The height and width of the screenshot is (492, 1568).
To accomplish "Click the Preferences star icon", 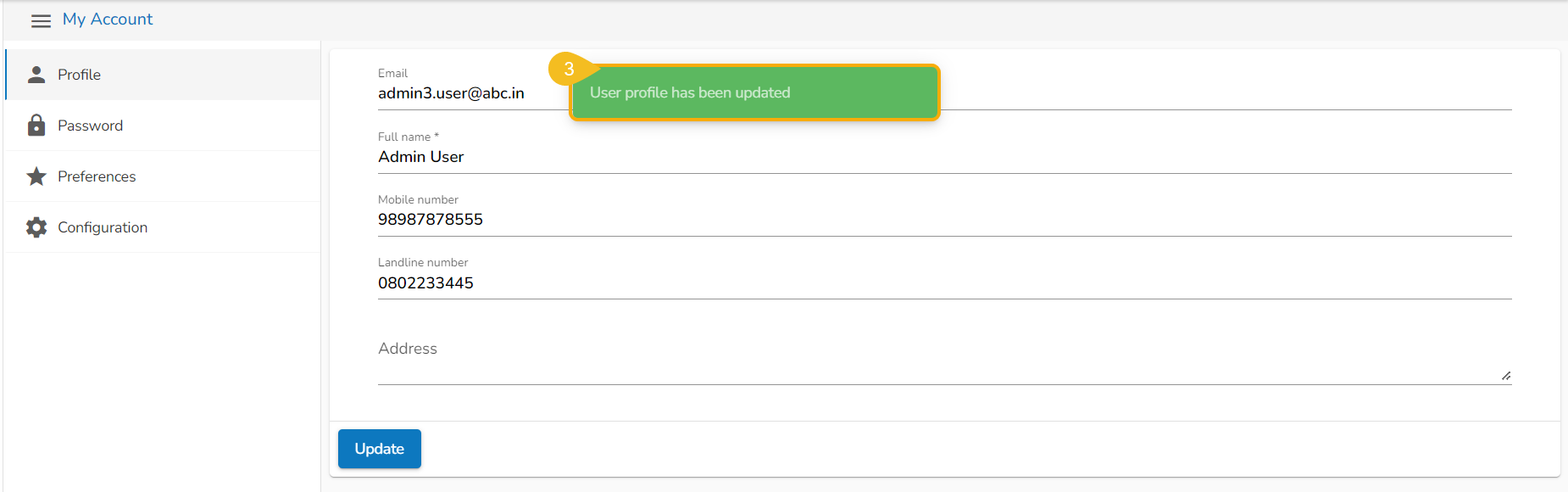I will click(x=36, y=176).
